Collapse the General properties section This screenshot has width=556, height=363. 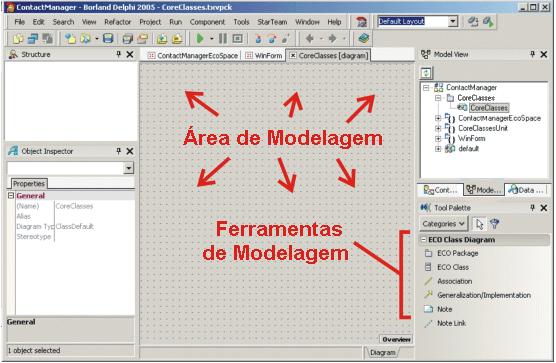pyautogui.click(x=11, y=196)
